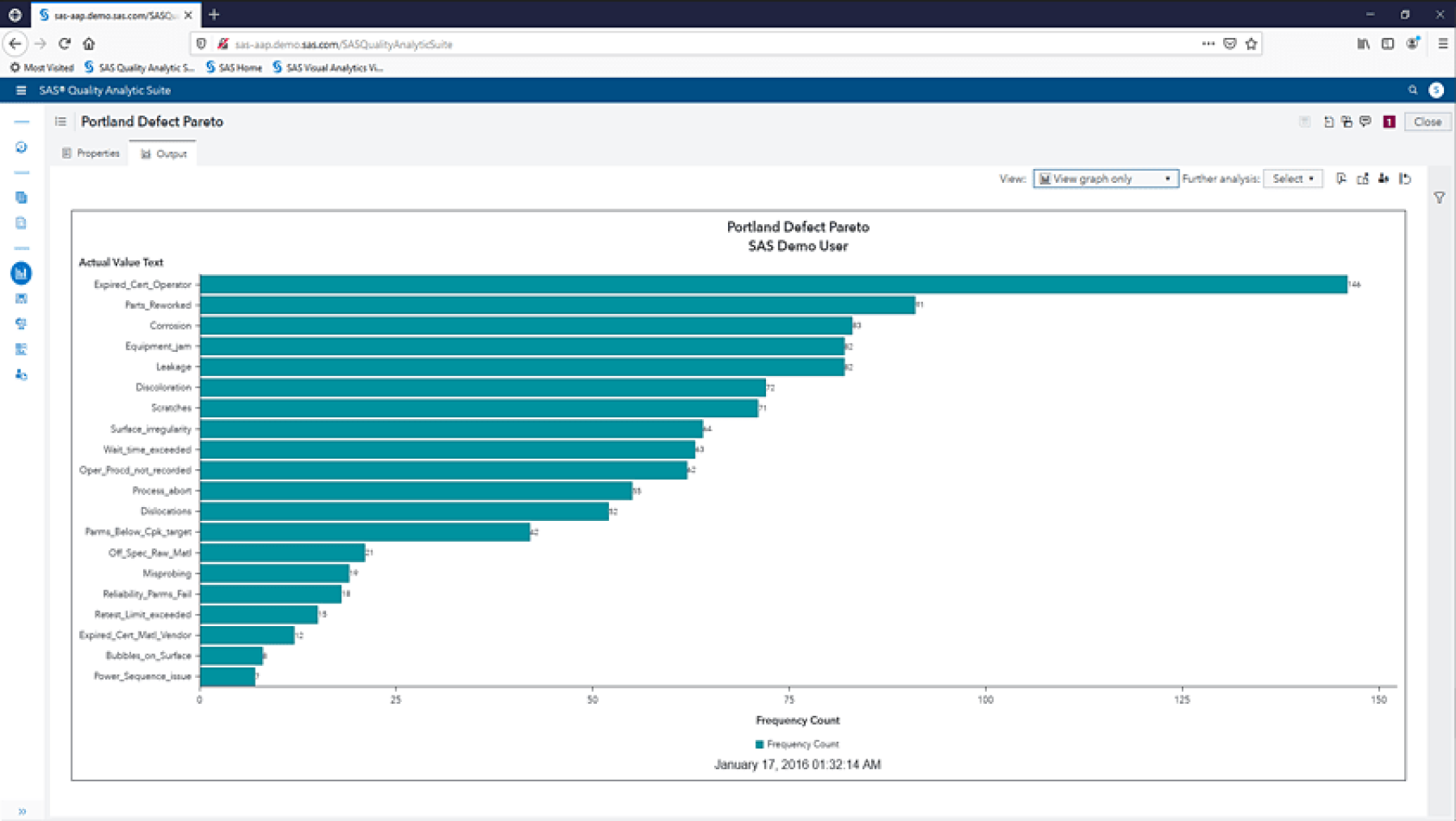Click the Parts_Reworked bar
This screenshot has height=821, width=1456.
[557, 305]
